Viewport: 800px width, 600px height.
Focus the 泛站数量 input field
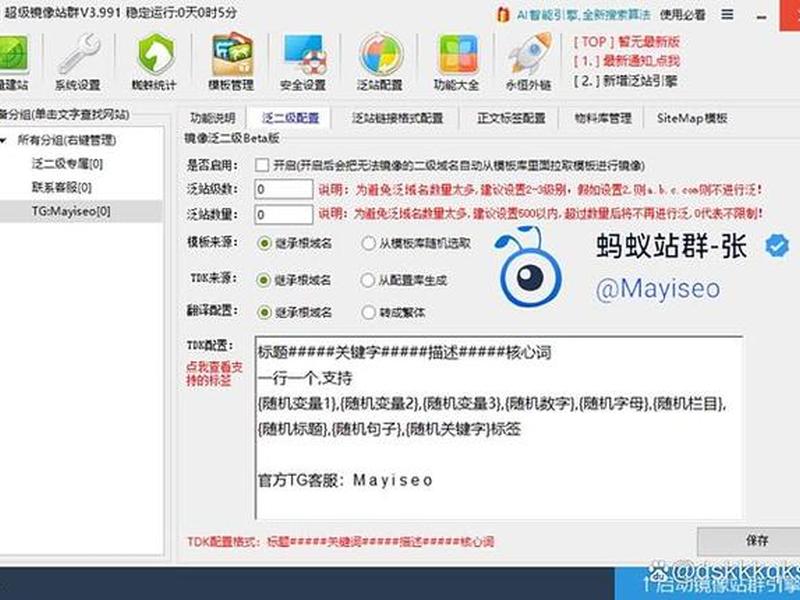coord(284,214)
